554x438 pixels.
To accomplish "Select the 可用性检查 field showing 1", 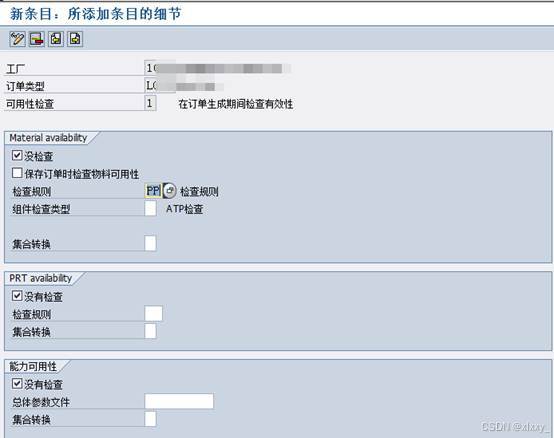I will point(150,103).
